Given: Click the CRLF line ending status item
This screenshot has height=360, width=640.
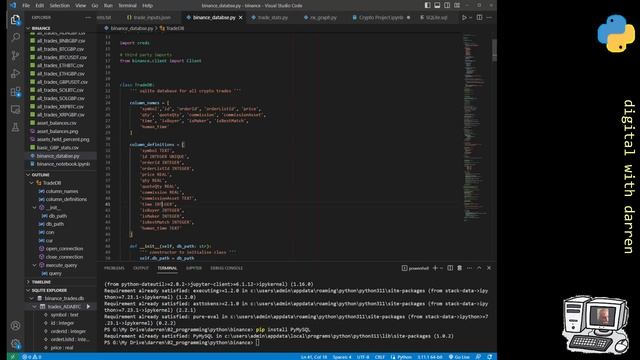Looking at the screenshot, I should pos(380,357).
